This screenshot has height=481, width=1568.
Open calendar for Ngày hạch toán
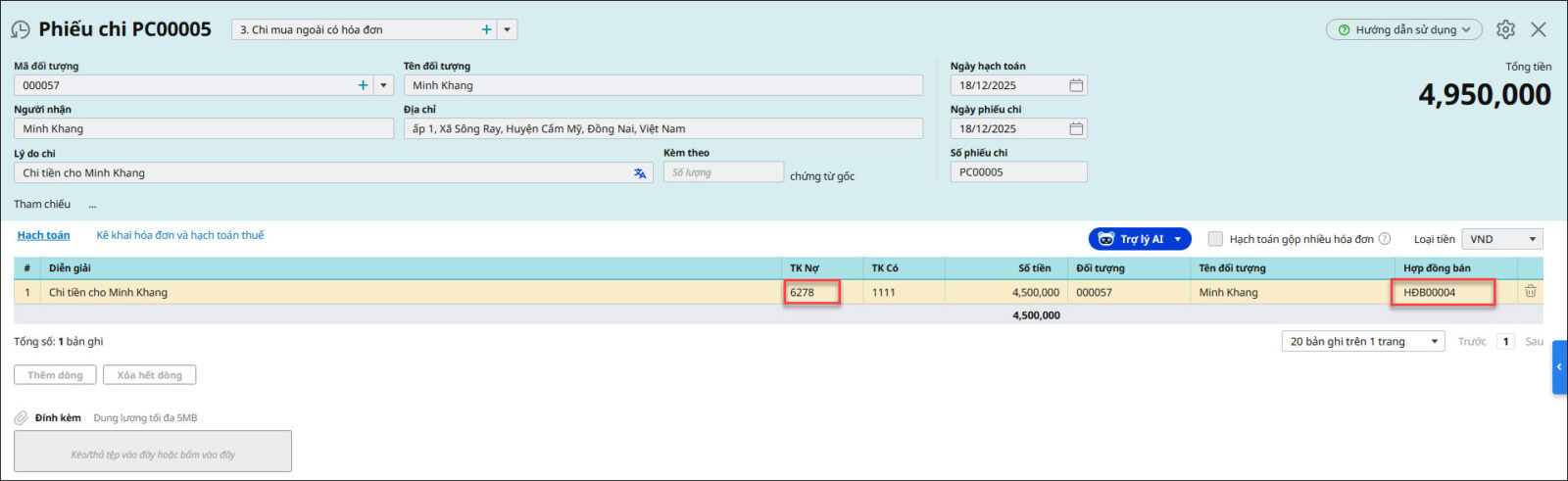pos(1075,85)
